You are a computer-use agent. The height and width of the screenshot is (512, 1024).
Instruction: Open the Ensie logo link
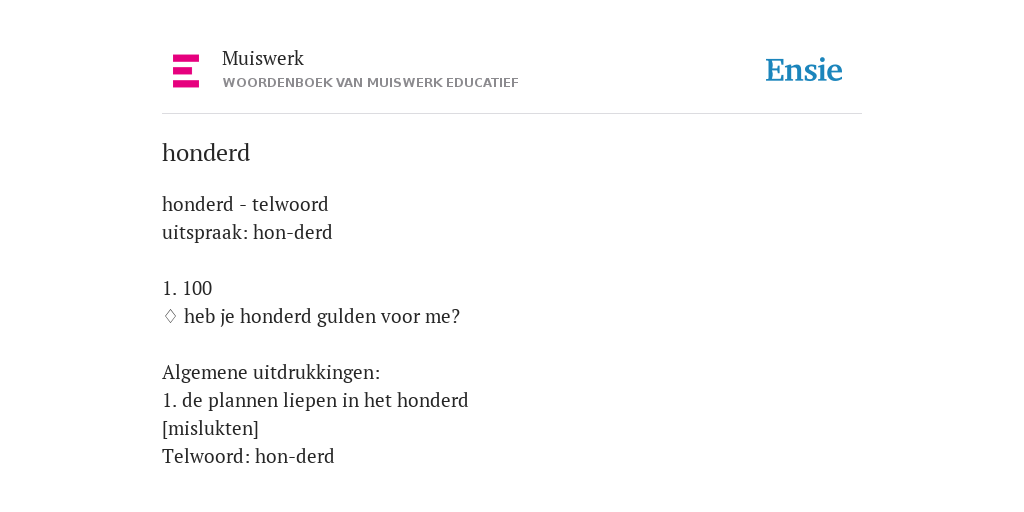pos(804,70)
